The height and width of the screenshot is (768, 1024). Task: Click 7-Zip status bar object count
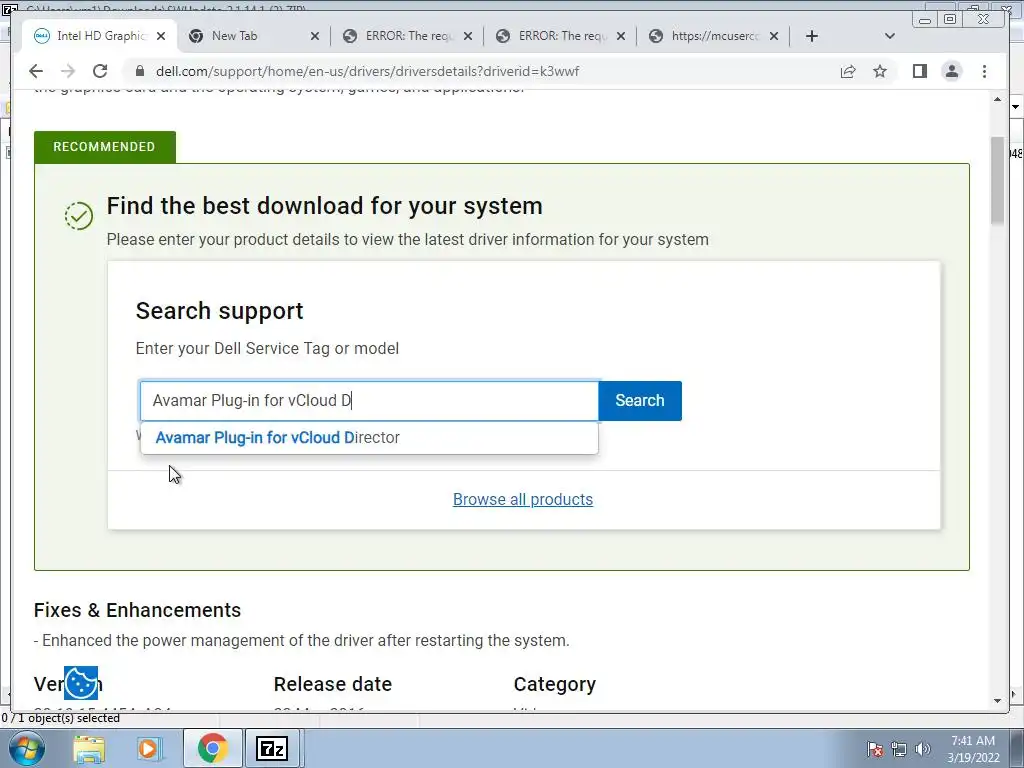pos(61,718)
